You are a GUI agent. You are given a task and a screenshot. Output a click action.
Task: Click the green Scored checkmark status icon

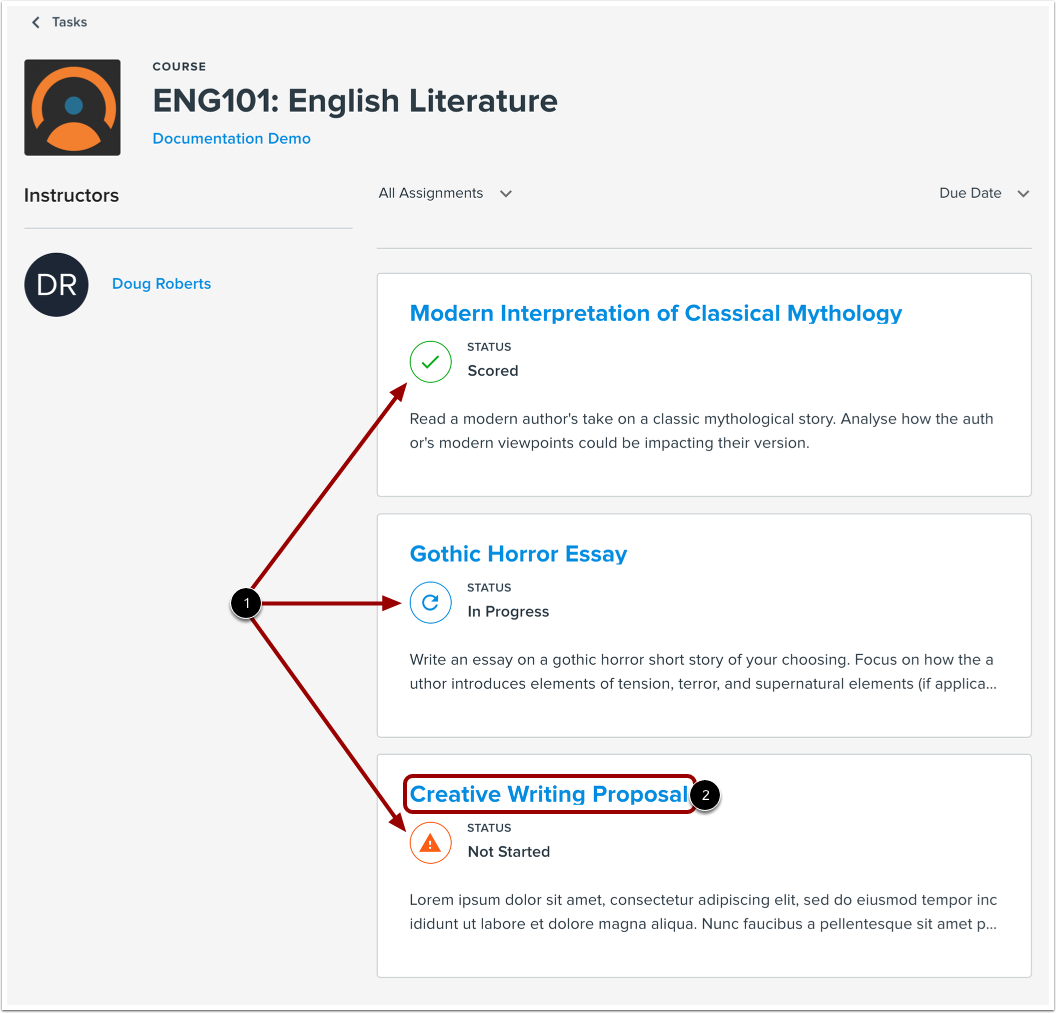[x=430, y=362]
